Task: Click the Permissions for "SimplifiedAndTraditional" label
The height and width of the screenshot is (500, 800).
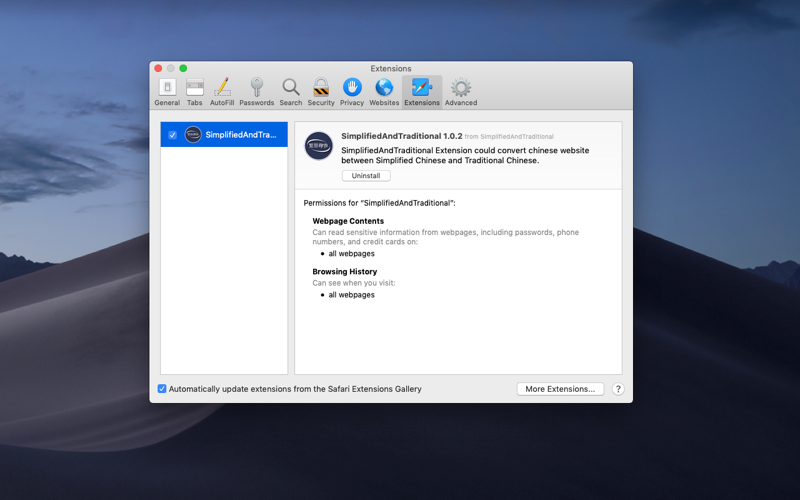Action: 380,203
